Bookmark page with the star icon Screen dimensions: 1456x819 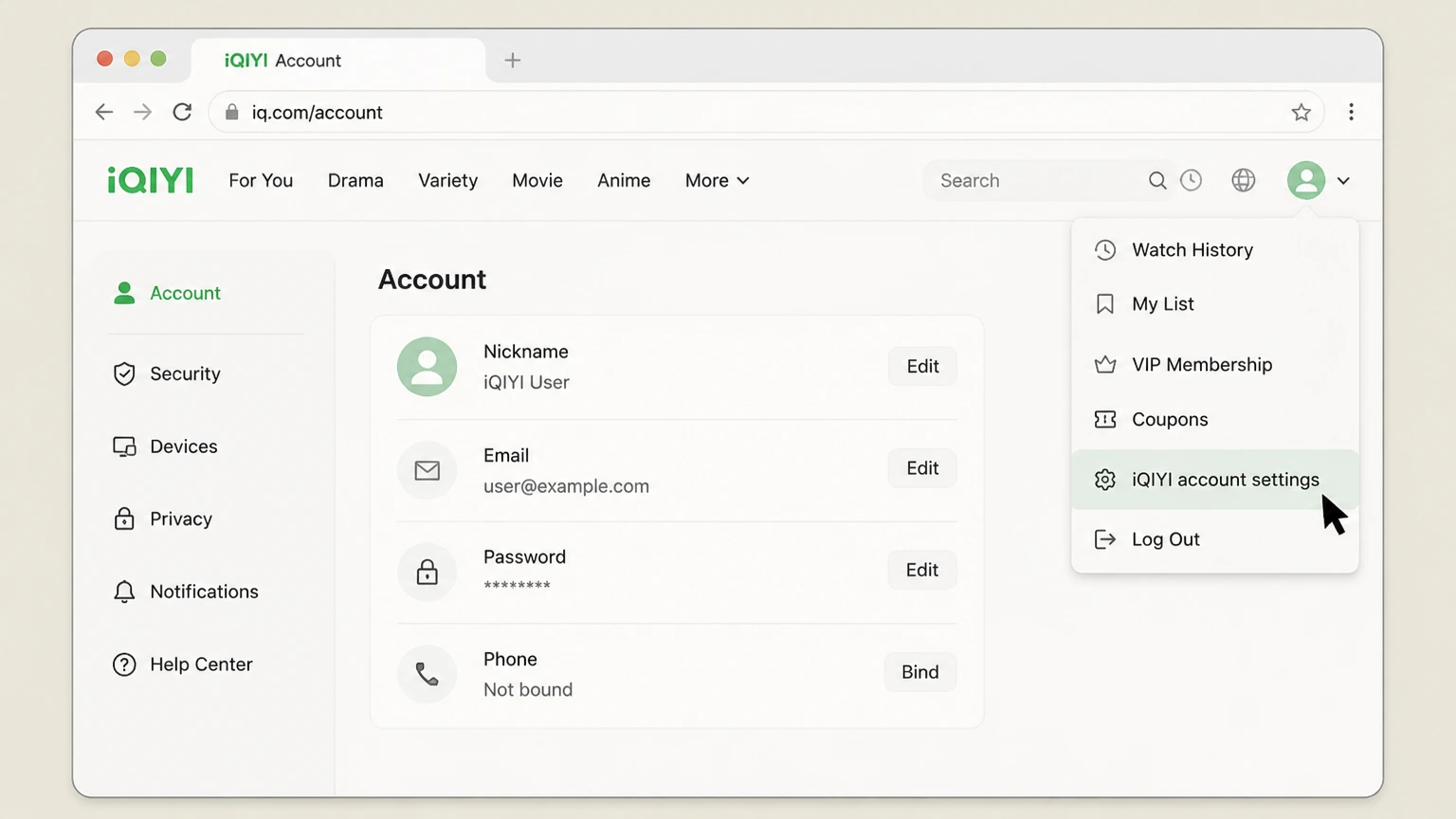pos(1301,112)
